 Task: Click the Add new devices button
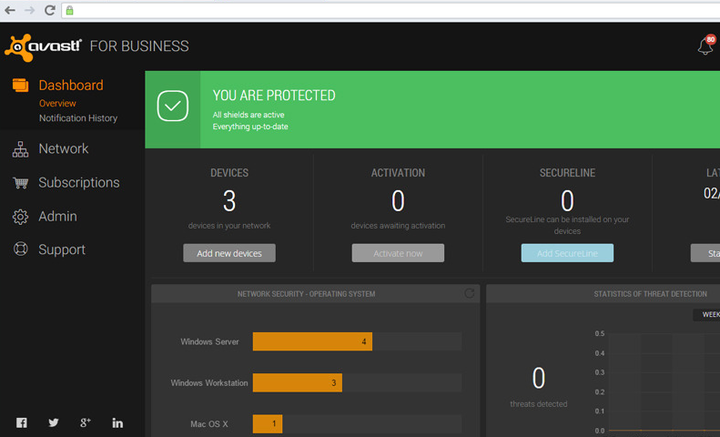click(x=229, y=253)
